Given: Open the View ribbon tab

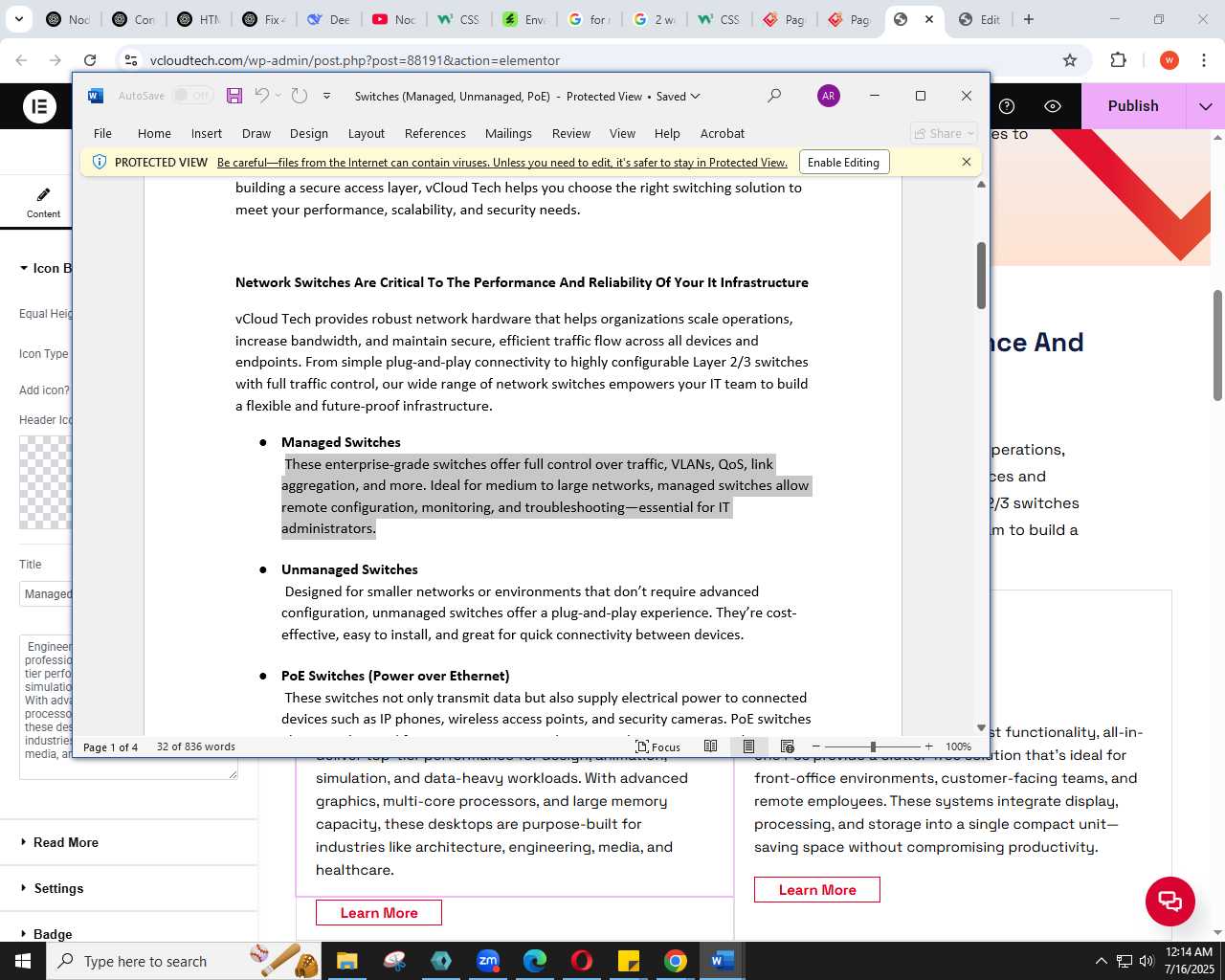Looking at the screenshot, I should (x=622, y=133).
